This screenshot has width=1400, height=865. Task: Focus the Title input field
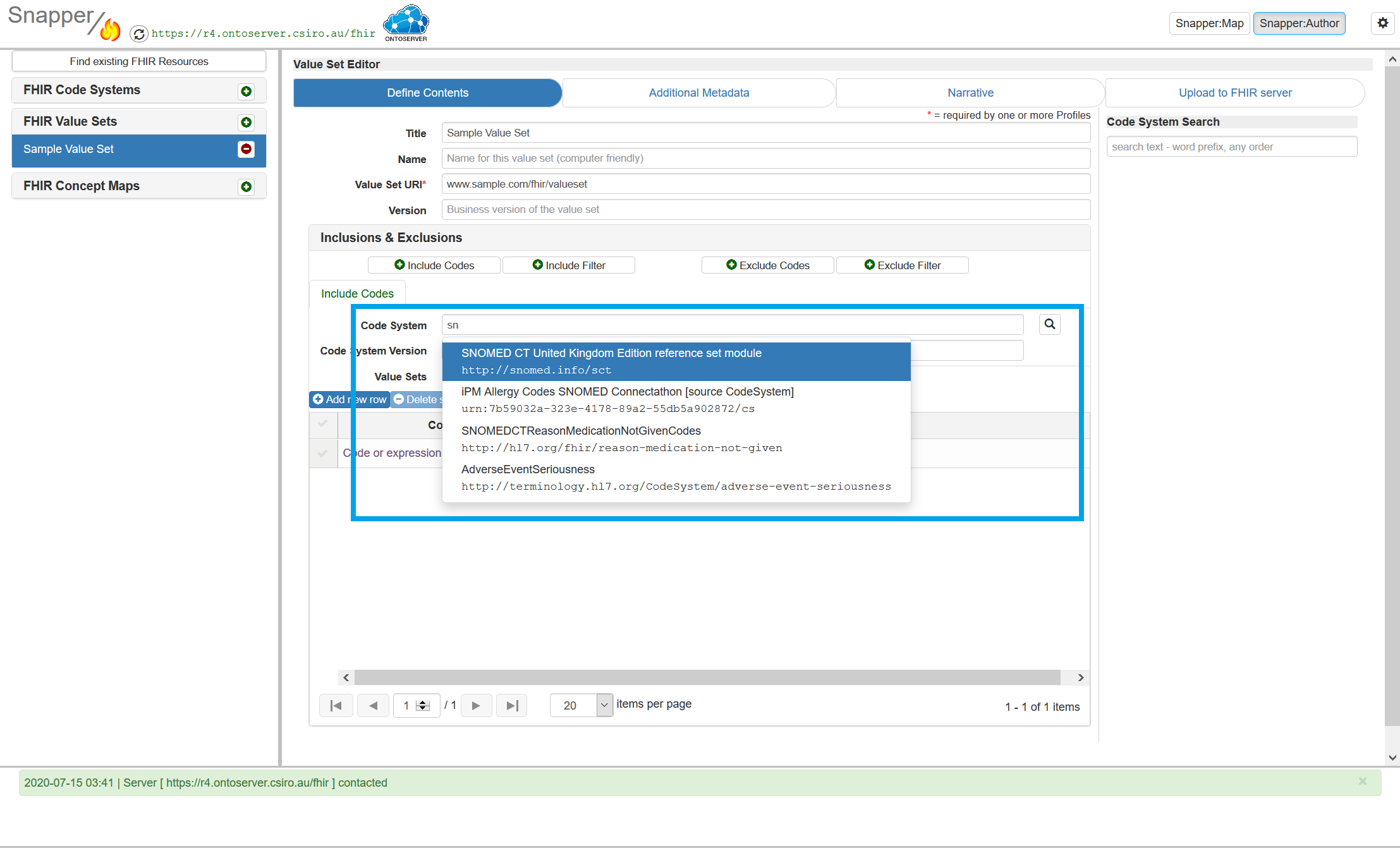point(766,133)
